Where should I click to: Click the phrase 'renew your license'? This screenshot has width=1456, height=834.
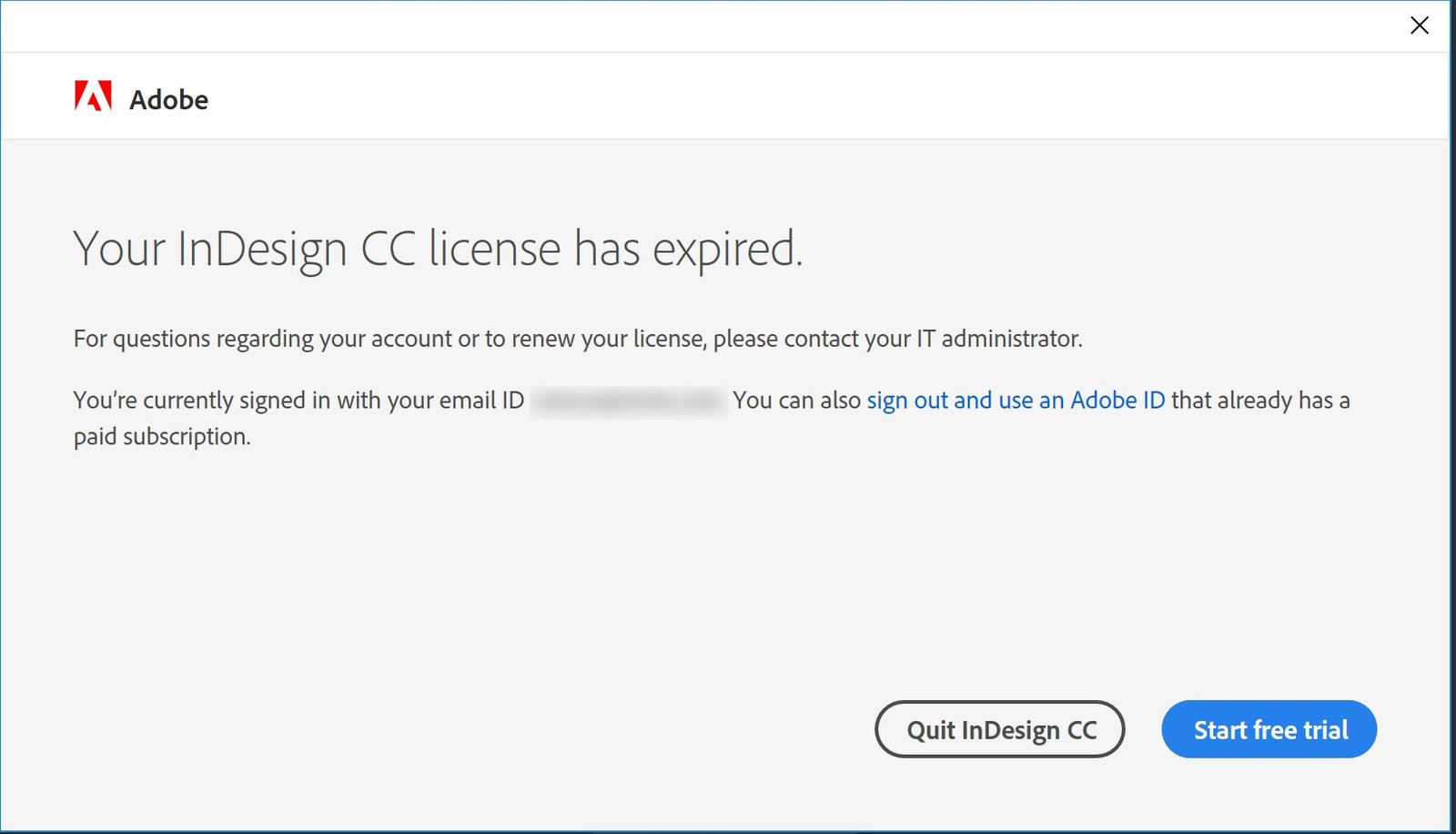(607, 339)
